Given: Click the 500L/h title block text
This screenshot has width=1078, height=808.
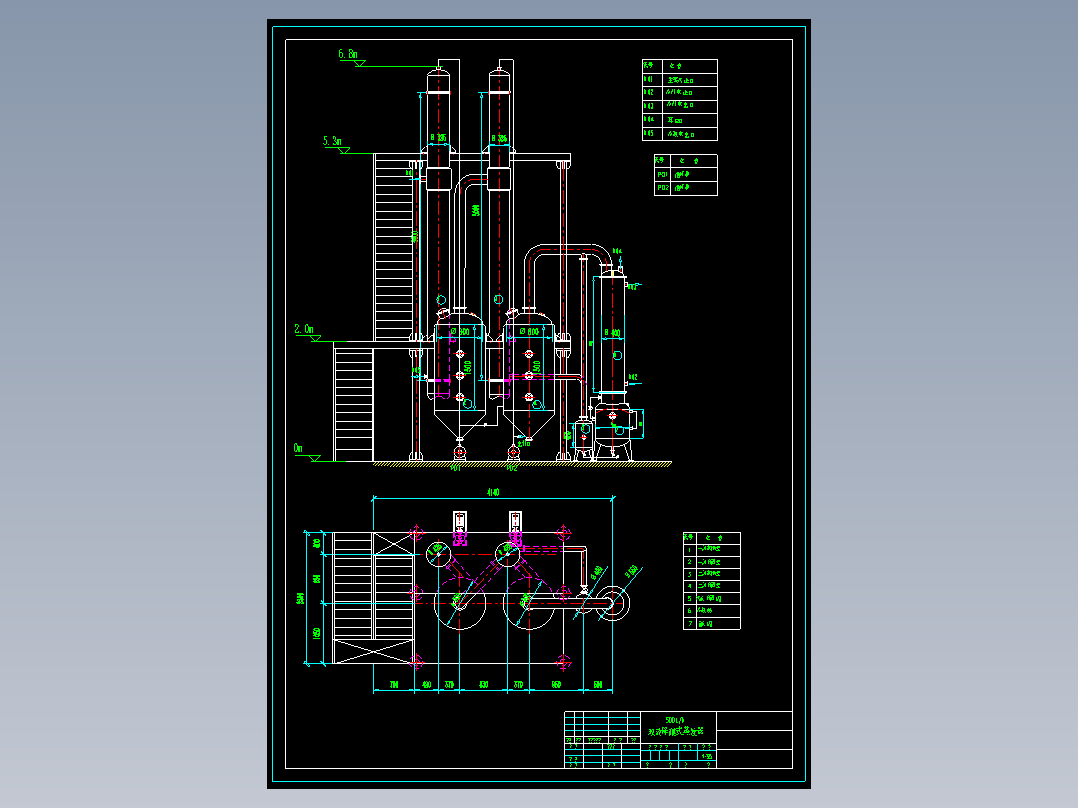Looking at the screenshot, I should (674, 720).
